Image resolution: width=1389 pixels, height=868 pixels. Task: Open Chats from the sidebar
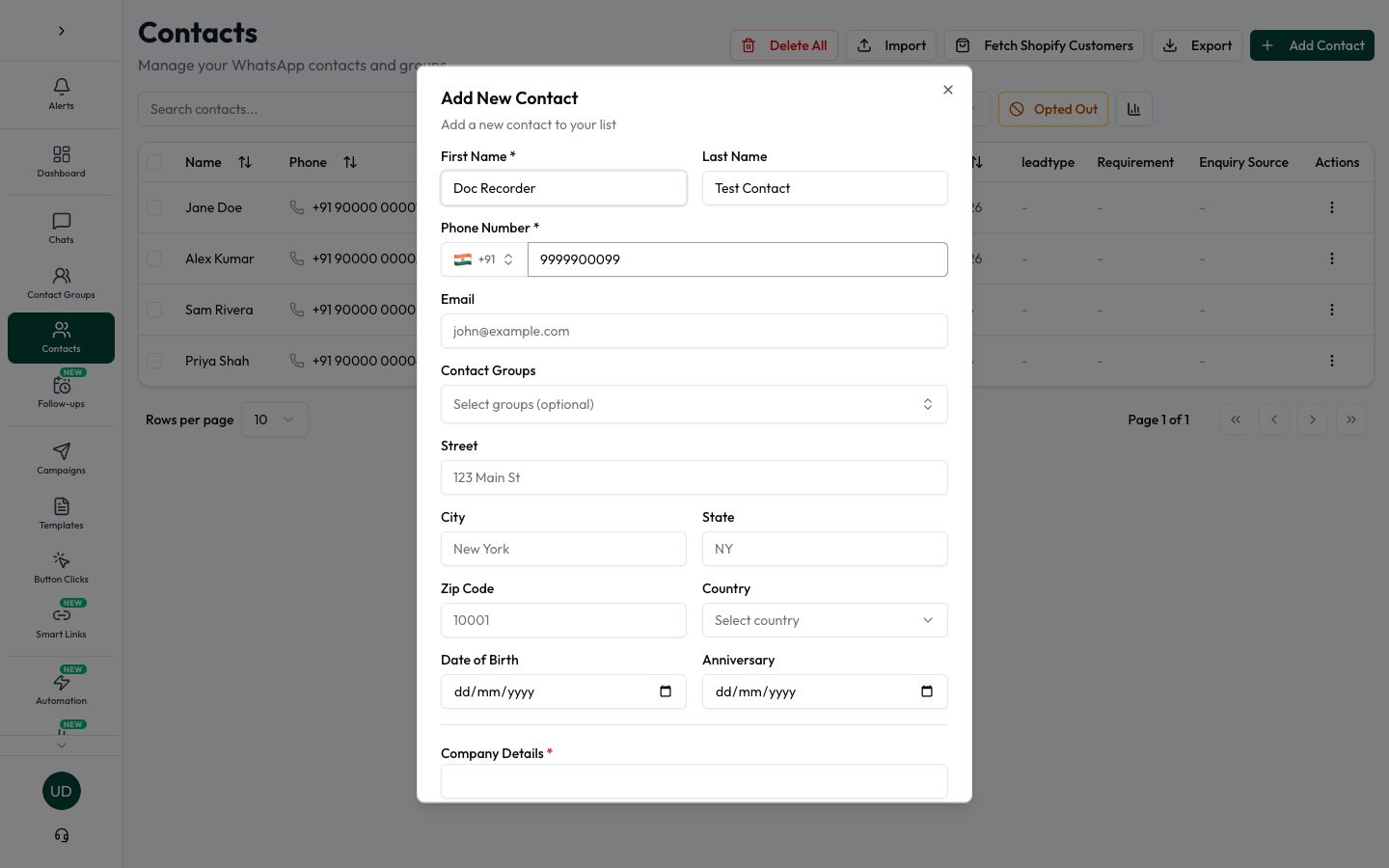coord(61,228)
